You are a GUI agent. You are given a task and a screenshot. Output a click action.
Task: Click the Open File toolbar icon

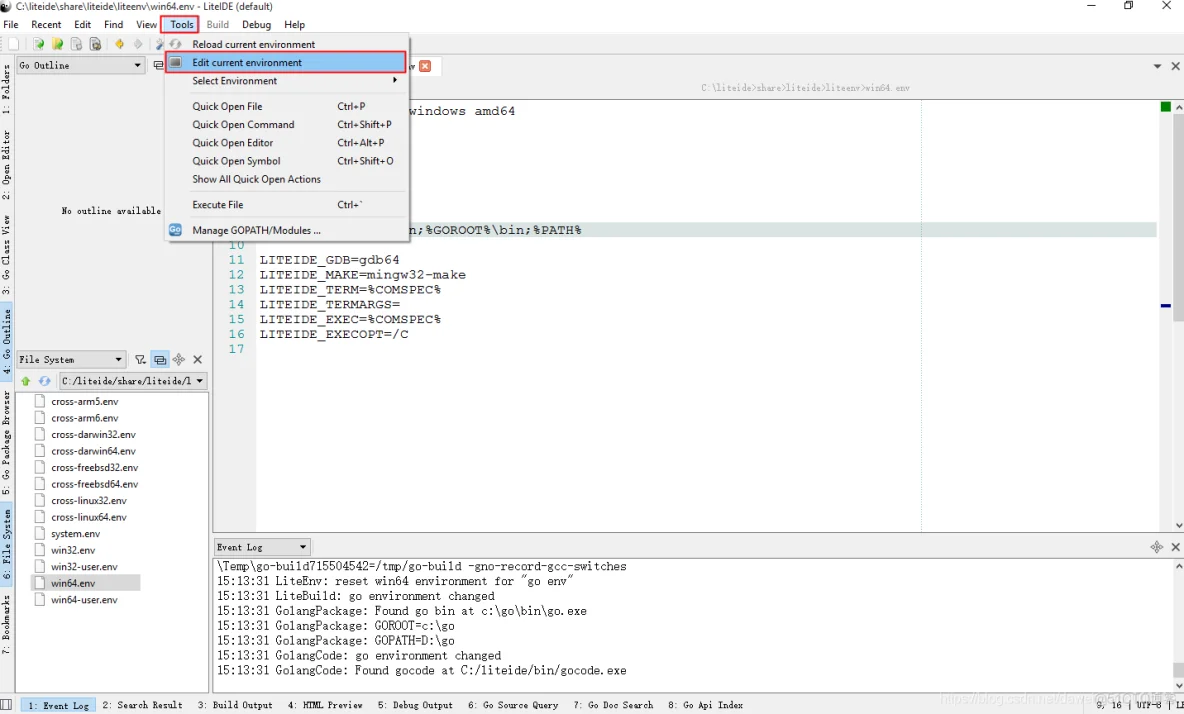click(38, 45)
